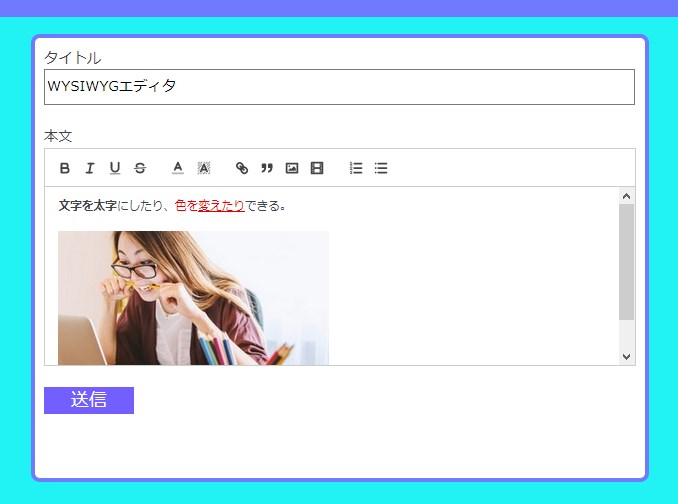Apply strikethrough to selected text

[140, 168]
